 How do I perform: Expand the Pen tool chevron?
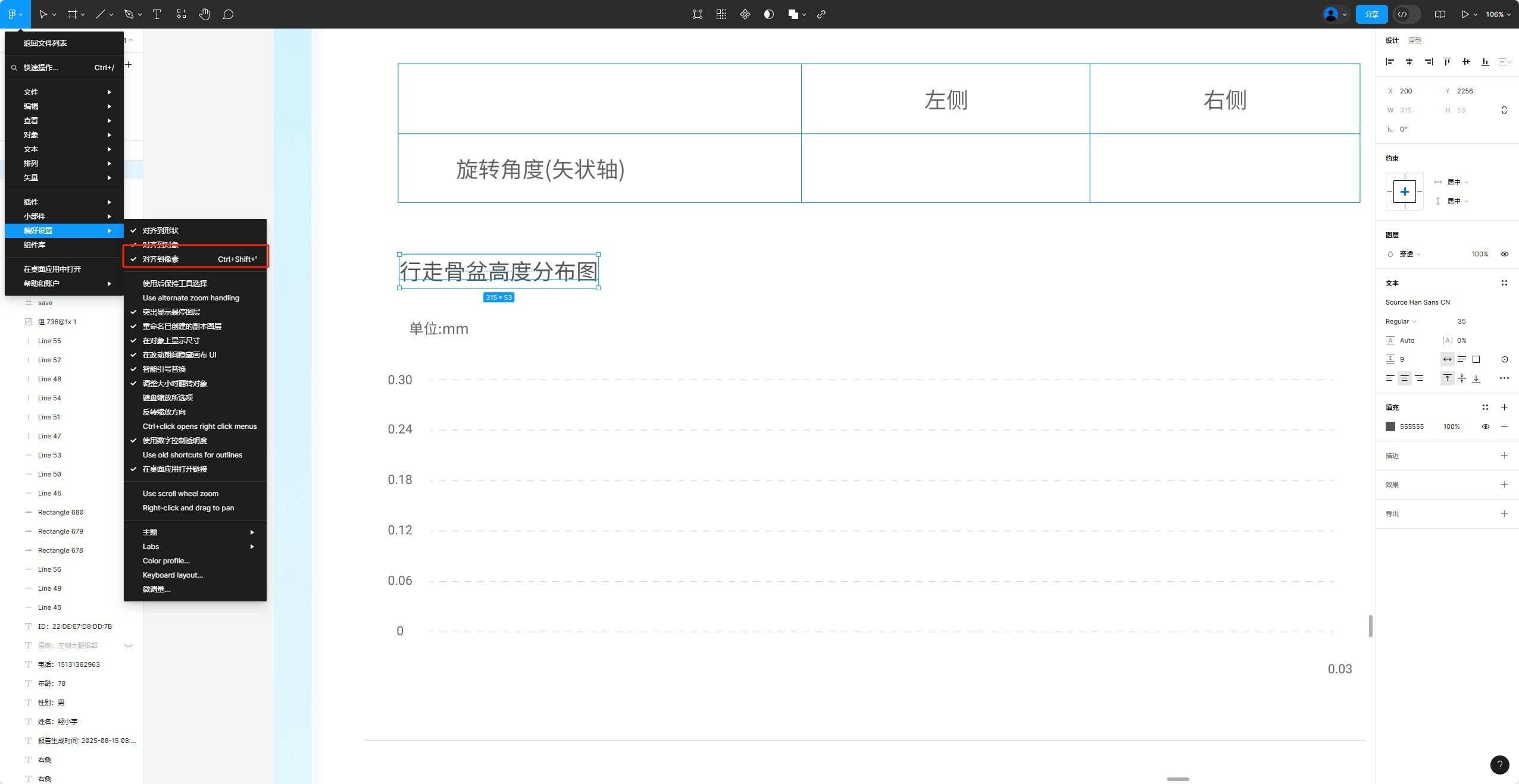click(140, 14)
